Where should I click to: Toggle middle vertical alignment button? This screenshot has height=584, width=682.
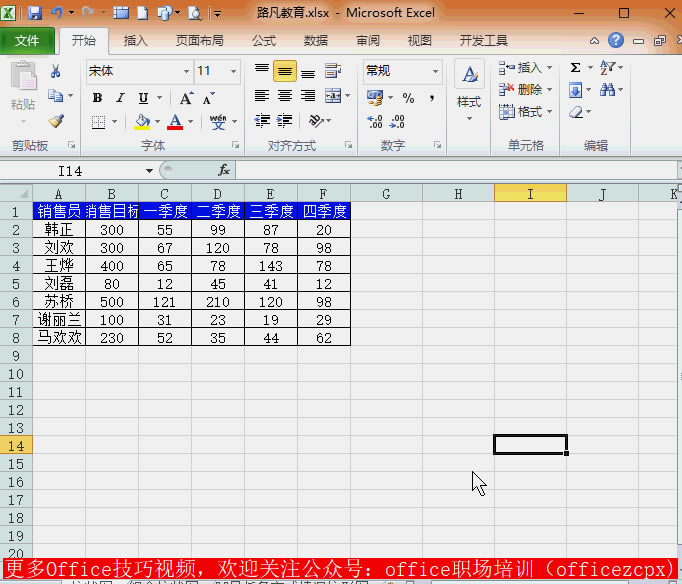(285, 71)
